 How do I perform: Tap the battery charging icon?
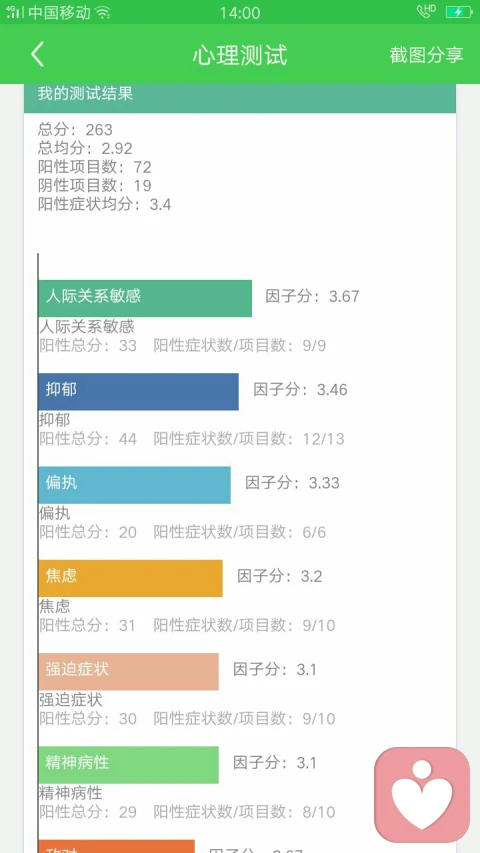[458, 12]
